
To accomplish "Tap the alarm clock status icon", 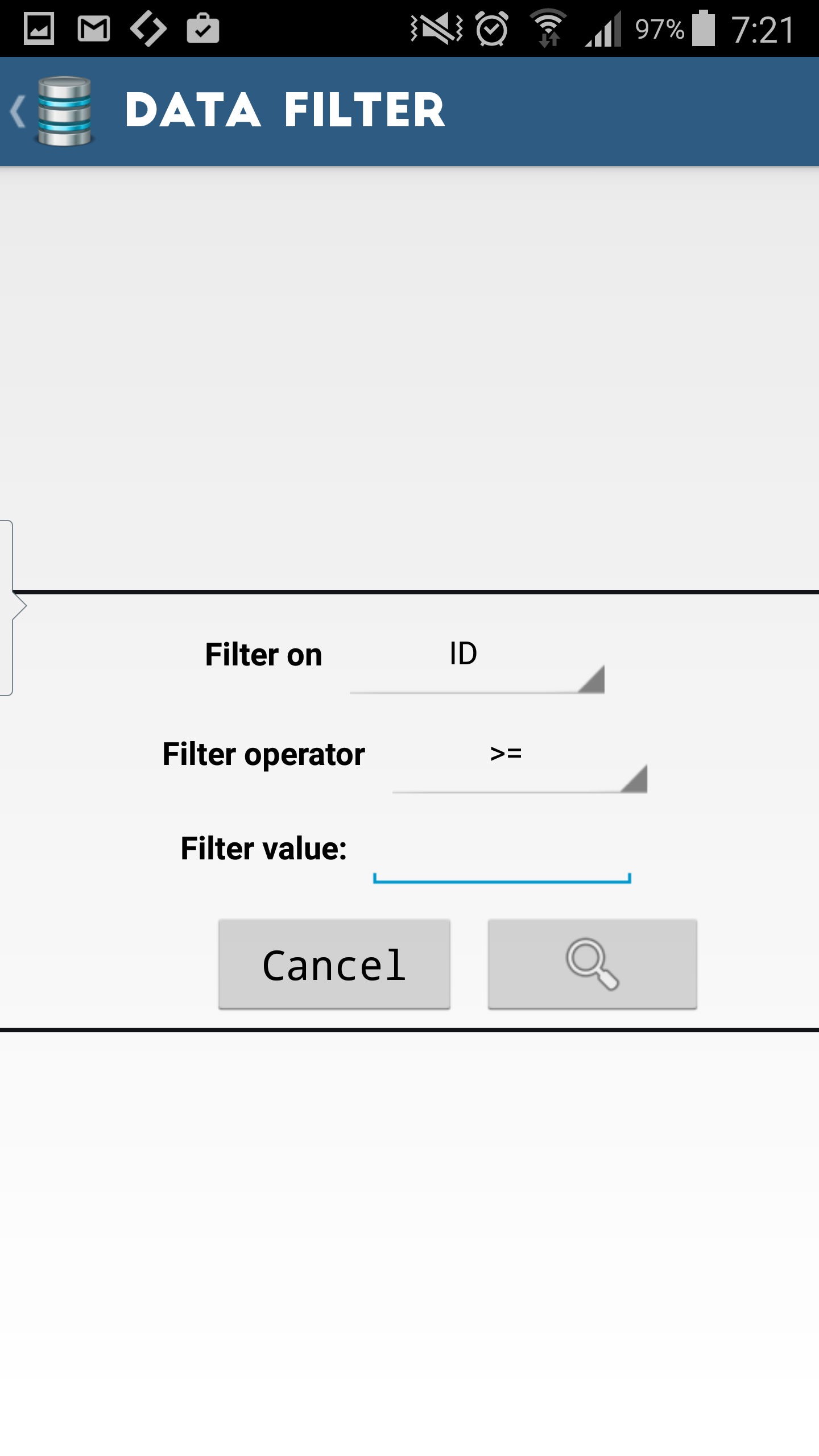I will [x=492, y=28].
